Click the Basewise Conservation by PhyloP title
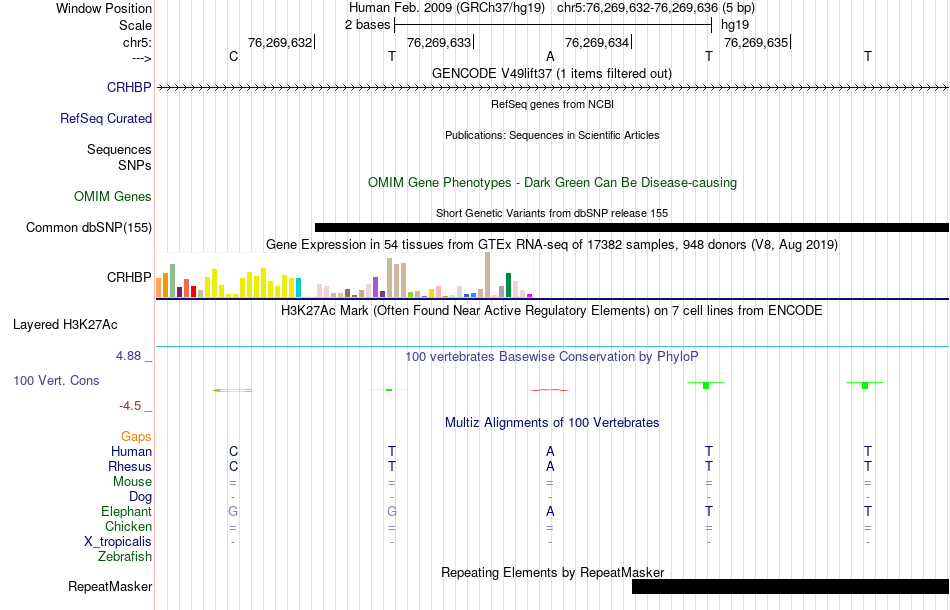The image size is (950, 610). pyautogui.click(x=551, y=356)
